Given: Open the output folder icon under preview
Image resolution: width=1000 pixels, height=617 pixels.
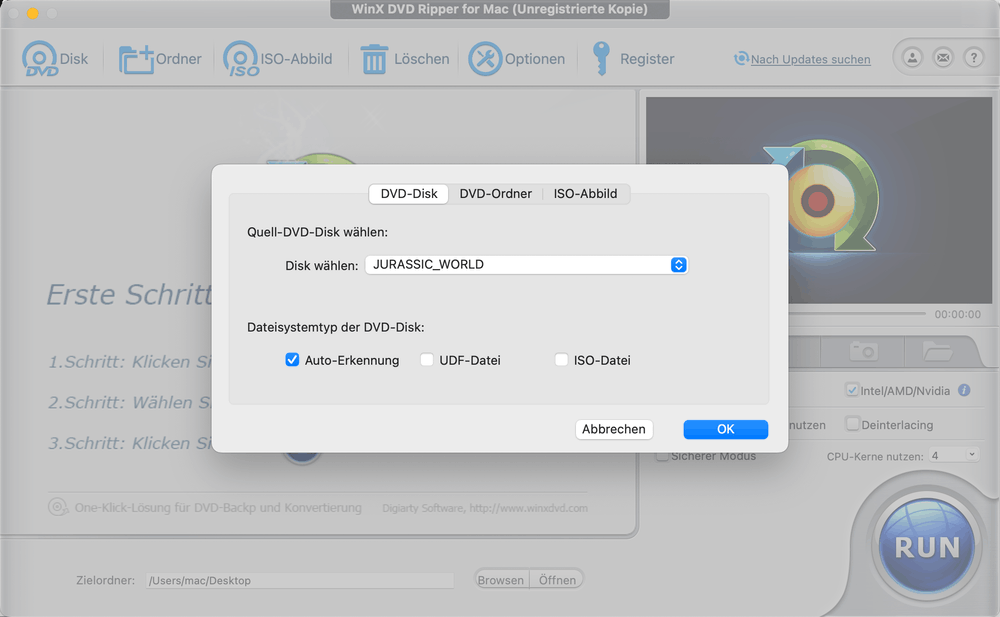Looking at the screenshot, I should [x=938, y=351].
